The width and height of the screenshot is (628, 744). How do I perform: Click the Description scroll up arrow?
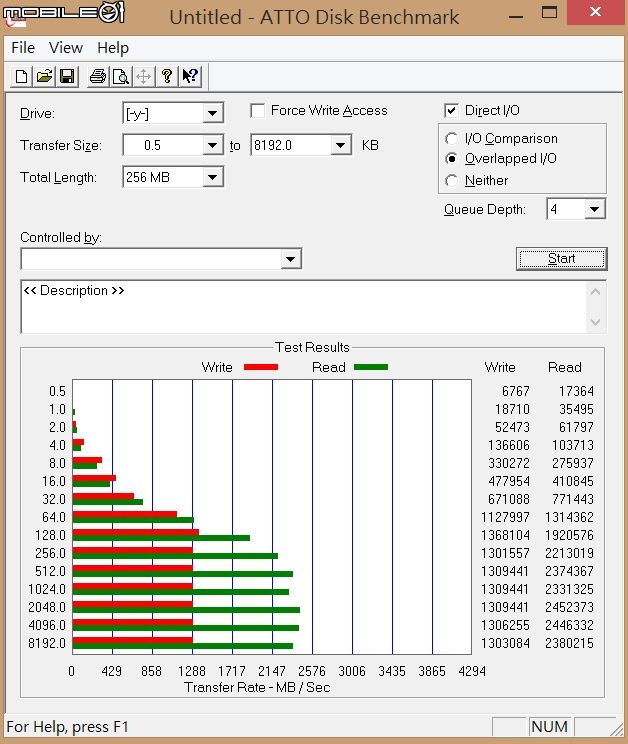[596, 292]
